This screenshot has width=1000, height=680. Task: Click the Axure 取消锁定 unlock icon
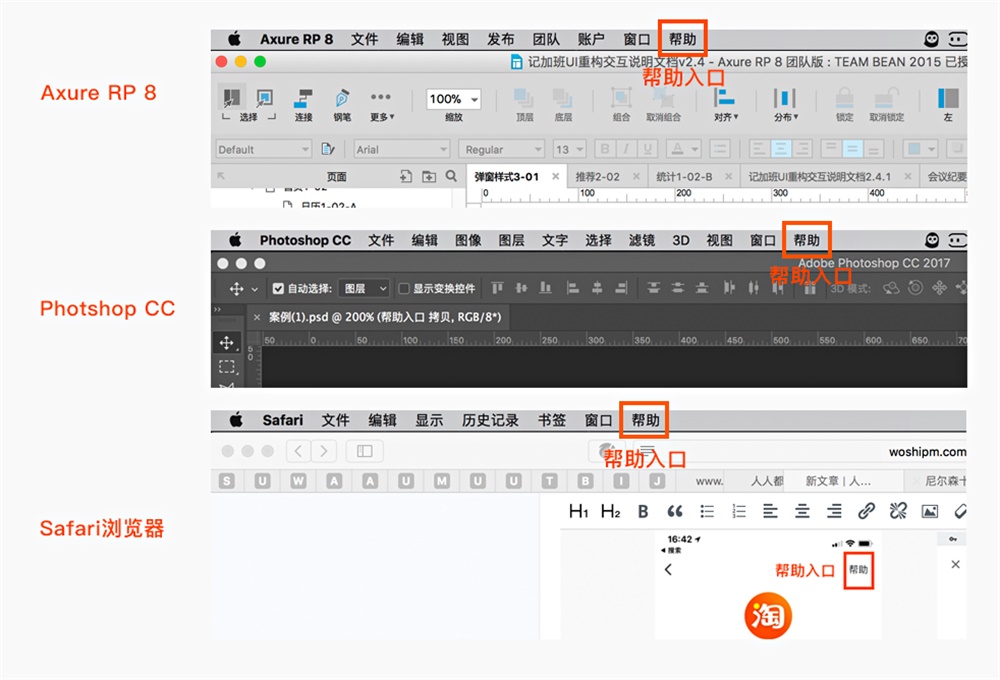pyautogui.click(x=886, y=98)
